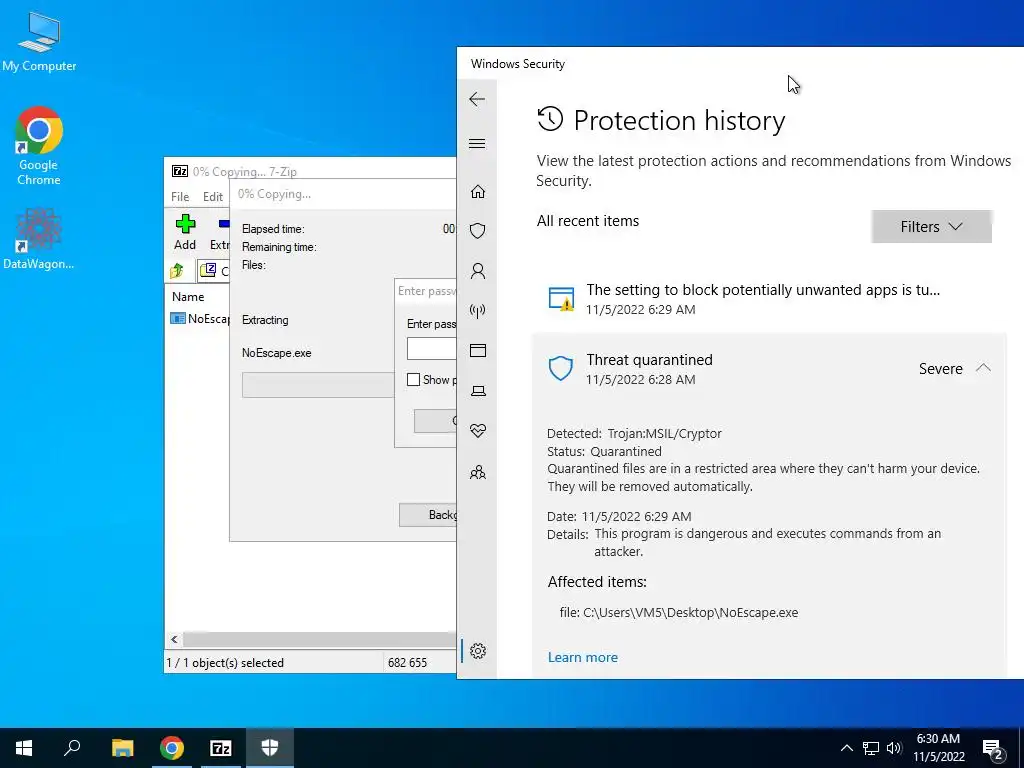Go back in Windows Security

click(477, 99)
